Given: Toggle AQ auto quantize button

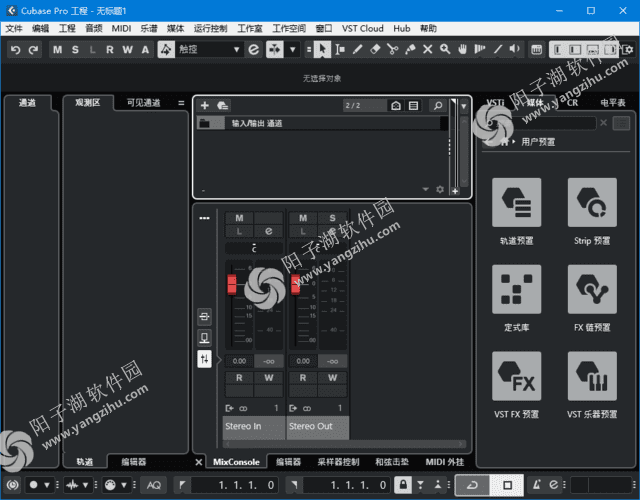Looking at the screenshot, I should click(x=153, y=484).
